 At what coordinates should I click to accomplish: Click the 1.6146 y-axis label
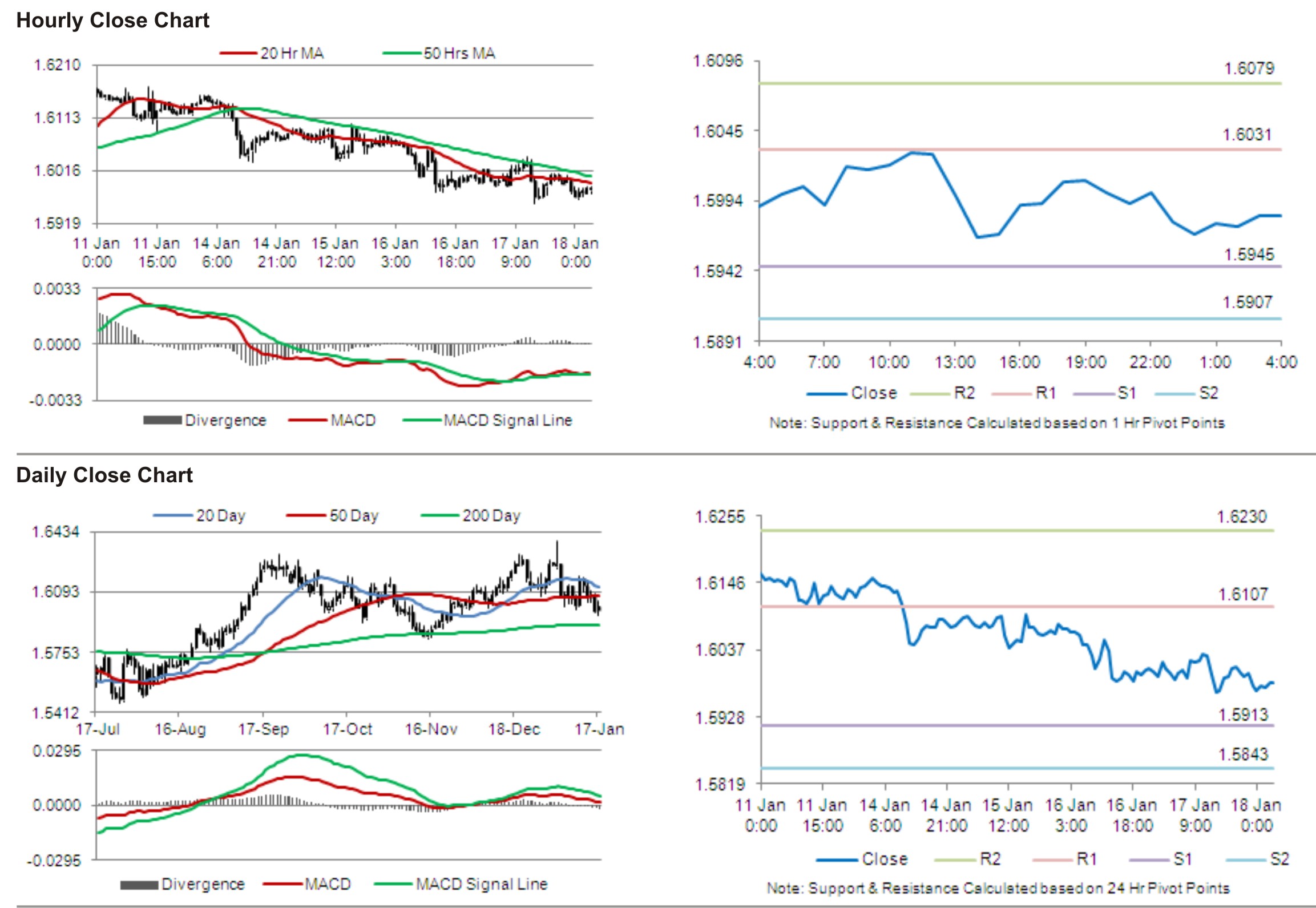pyautogui.click(x=719, y=583)
